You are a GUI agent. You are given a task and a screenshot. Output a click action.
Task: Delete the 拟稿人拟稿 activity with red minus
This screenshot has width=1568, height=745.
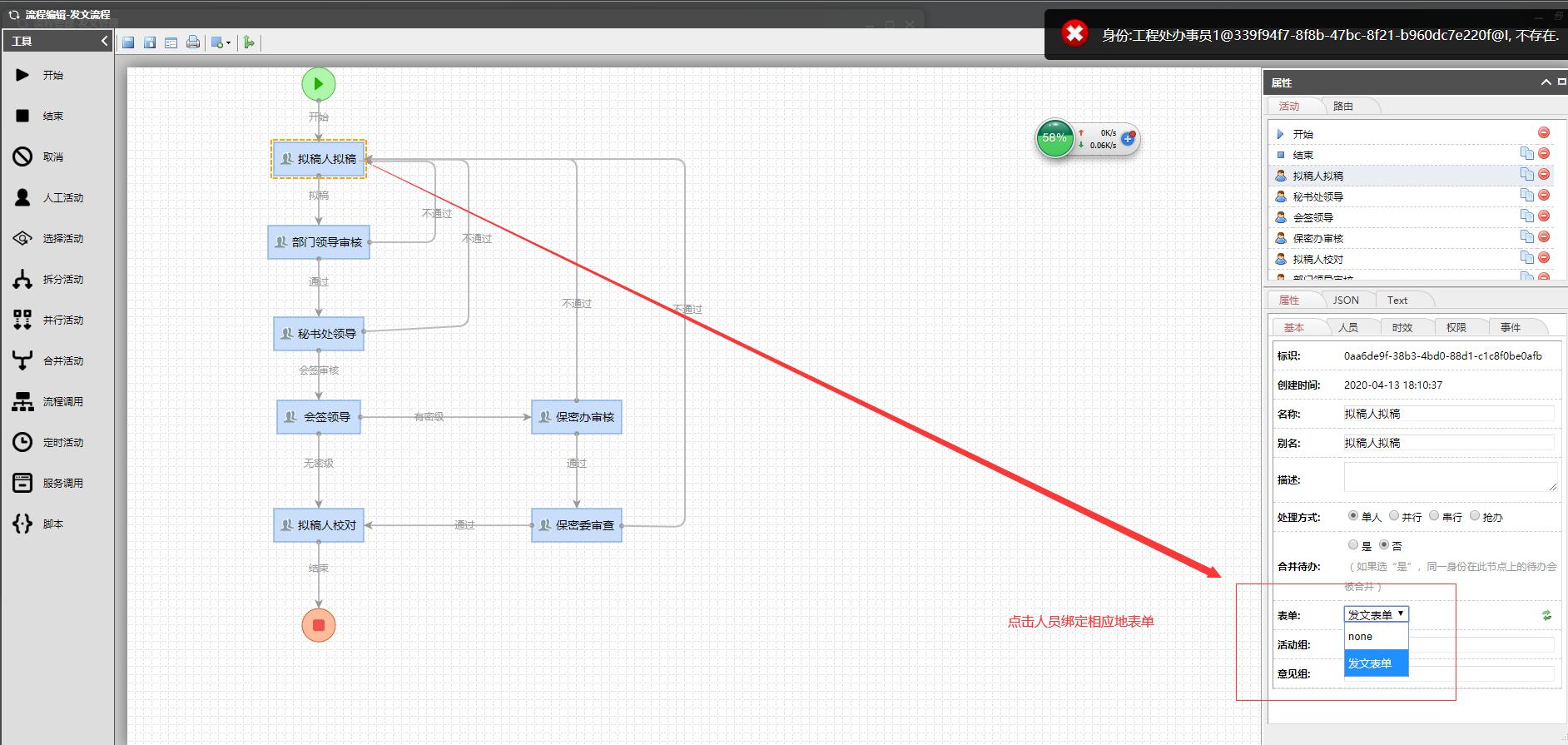tap(1544, 174)
